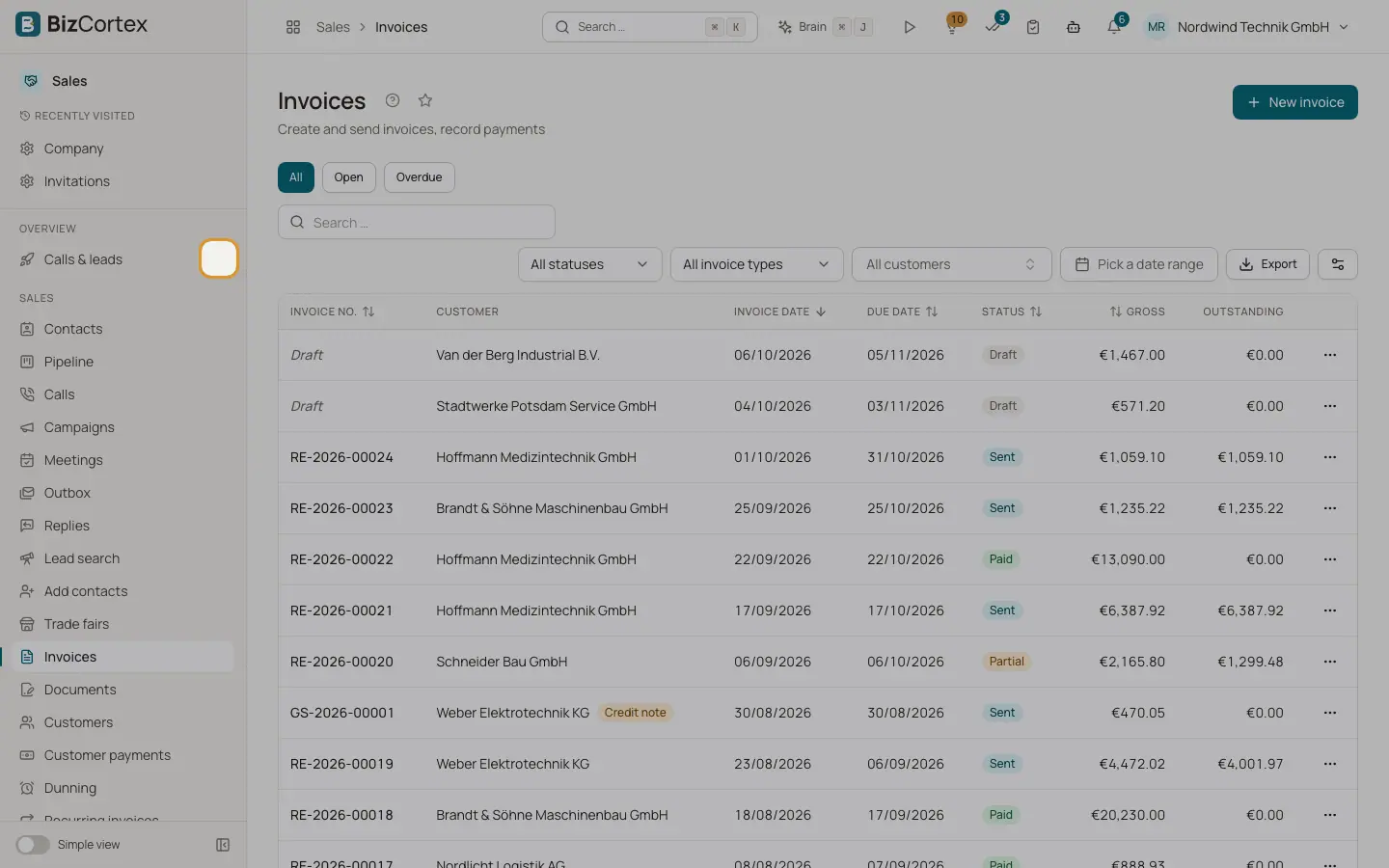The height and width of the screenshot is (868, 1389).
Task: Open row actions for credit note GS-2026-00001
Action: click(1330, 713)
